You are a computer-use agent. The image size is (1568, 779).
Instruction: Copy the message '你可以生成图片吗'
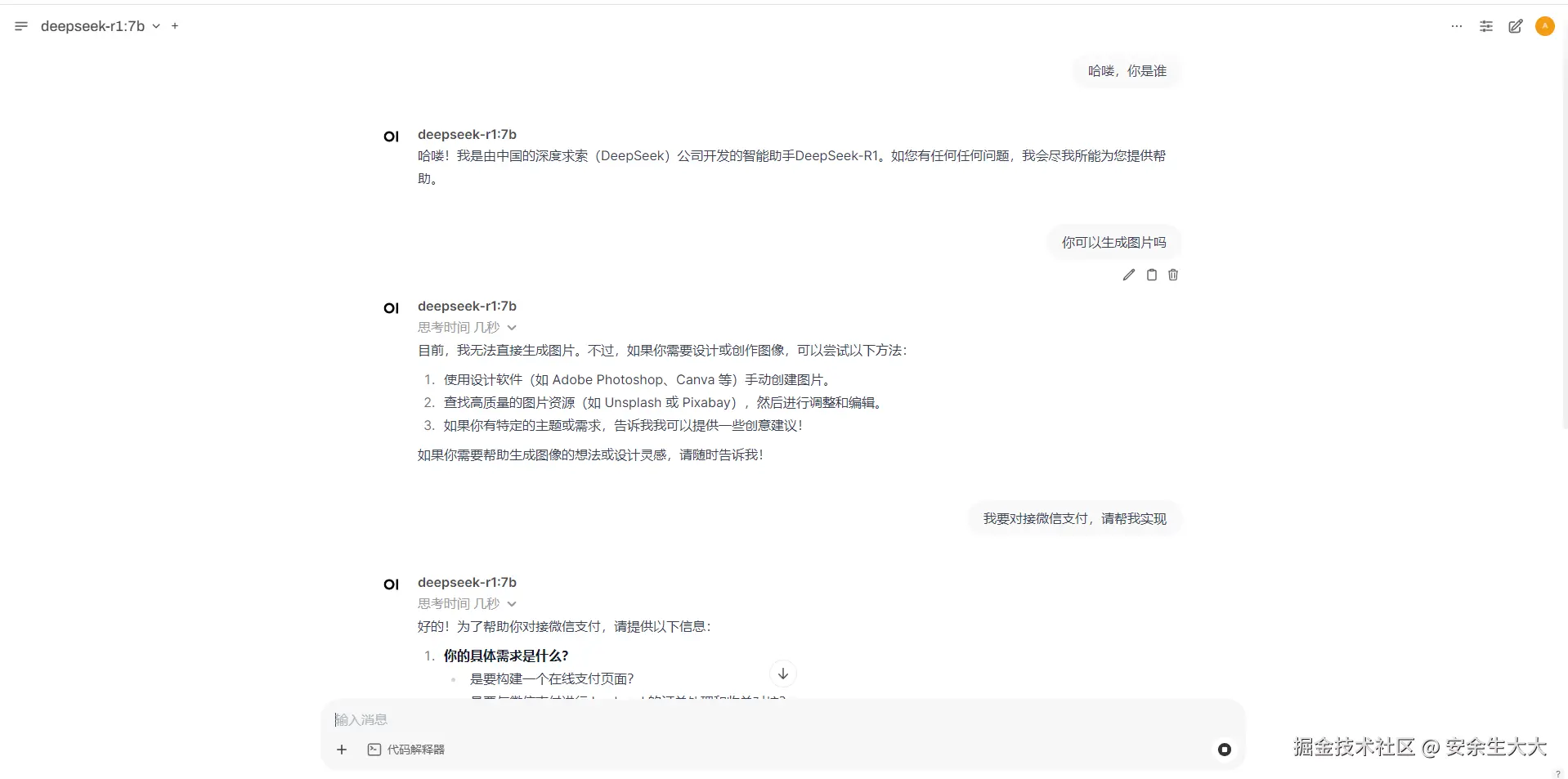pos(1151,275)
